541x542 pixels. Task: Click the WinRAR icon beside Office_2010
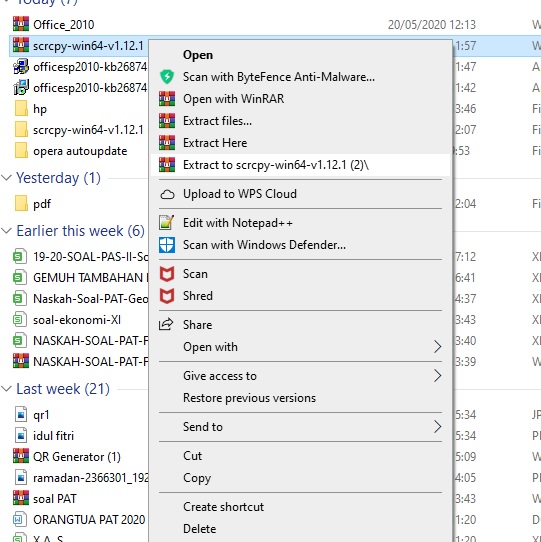21,24
